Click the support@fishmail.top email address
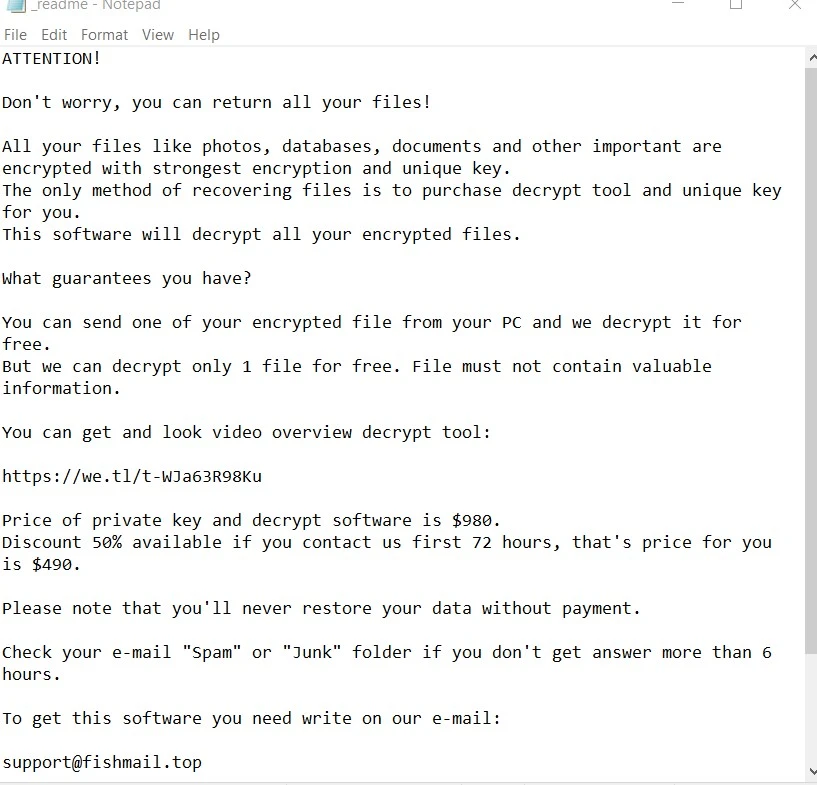Screen dimensions: 817x785 click(102, 762)
